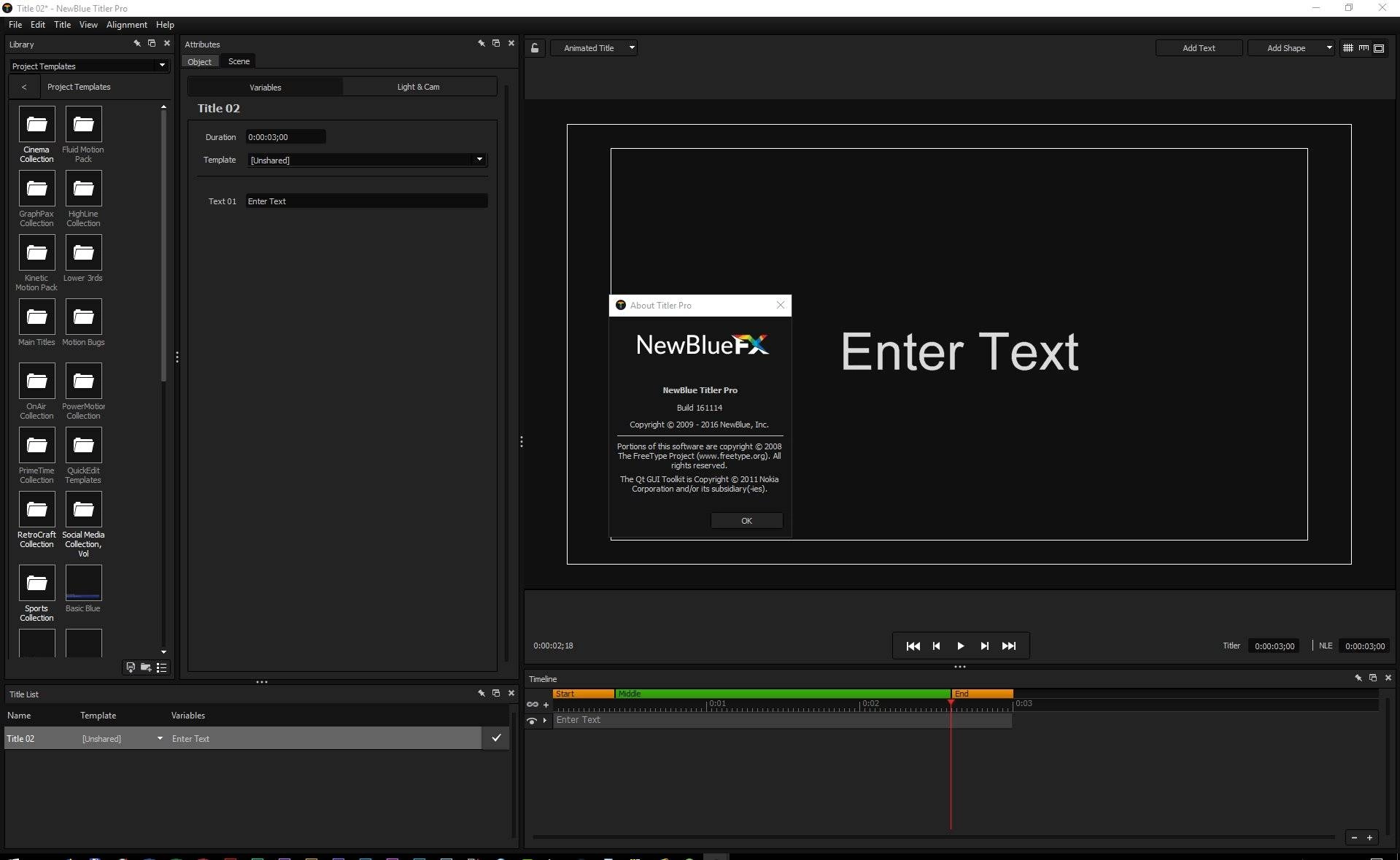Screen dimensions: 1400x860
Task: Open the PowerMotion Collection folder
Action: pyautogui.click(x=83, y=381)
